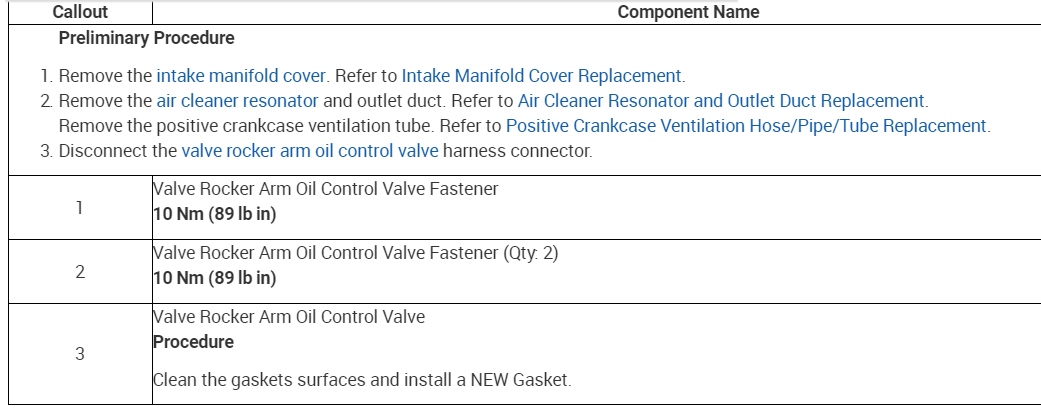1041x420 pixels.
Task: Open the intake manifold cover link
Action: click(x=241, y=75)
